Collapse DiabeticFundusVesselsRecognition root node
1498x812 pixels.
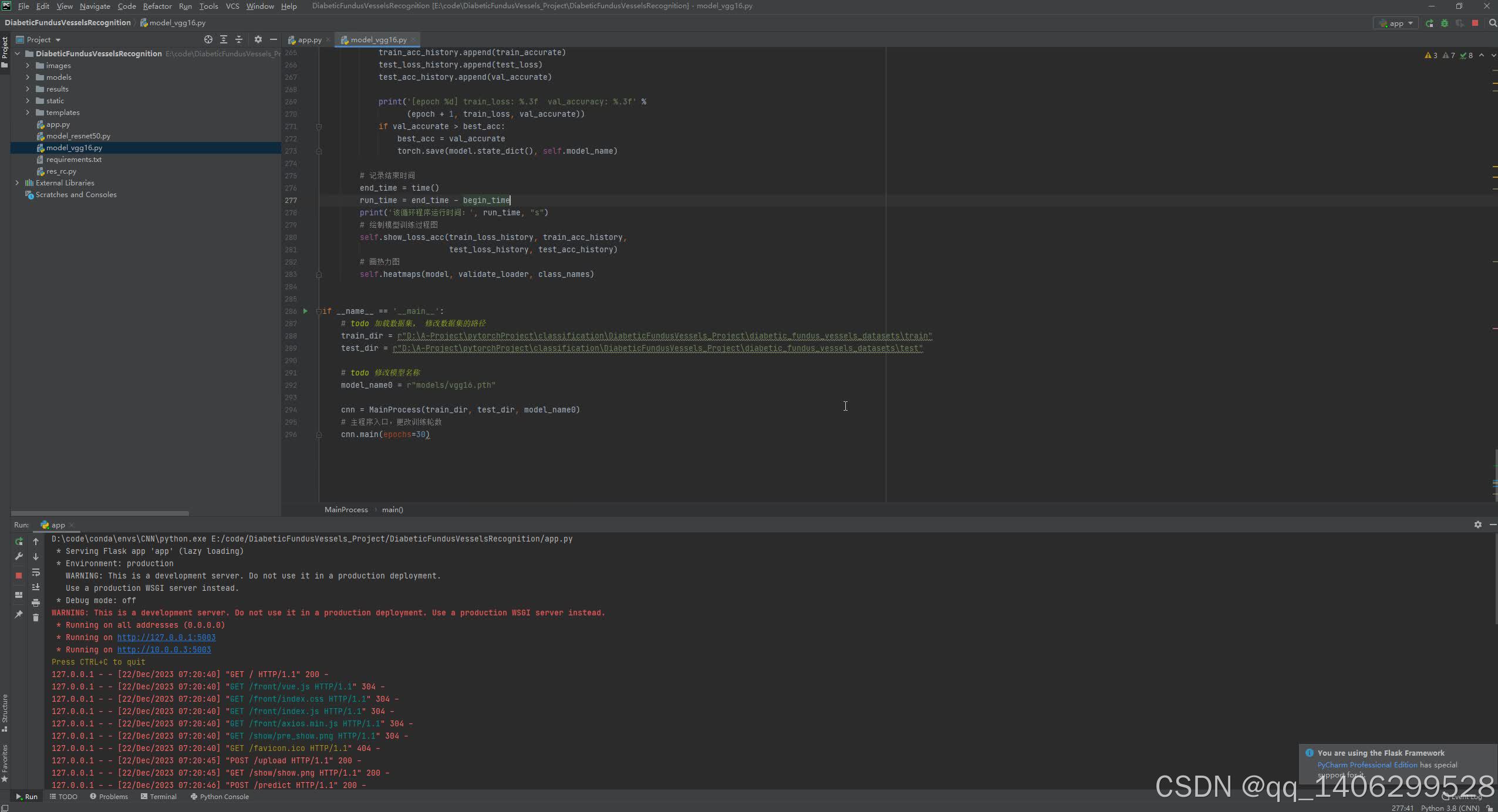click(17, 53)
